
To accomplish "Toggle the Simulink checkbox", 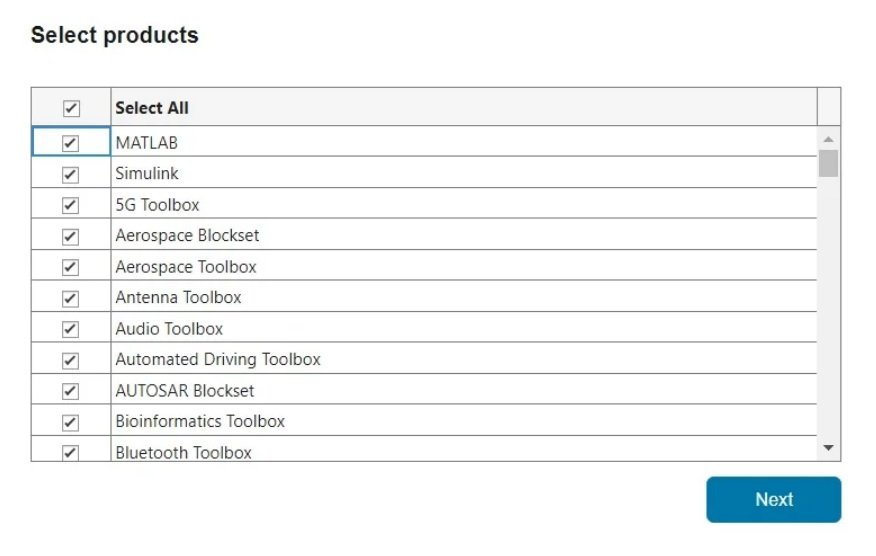I will point(70,174).
